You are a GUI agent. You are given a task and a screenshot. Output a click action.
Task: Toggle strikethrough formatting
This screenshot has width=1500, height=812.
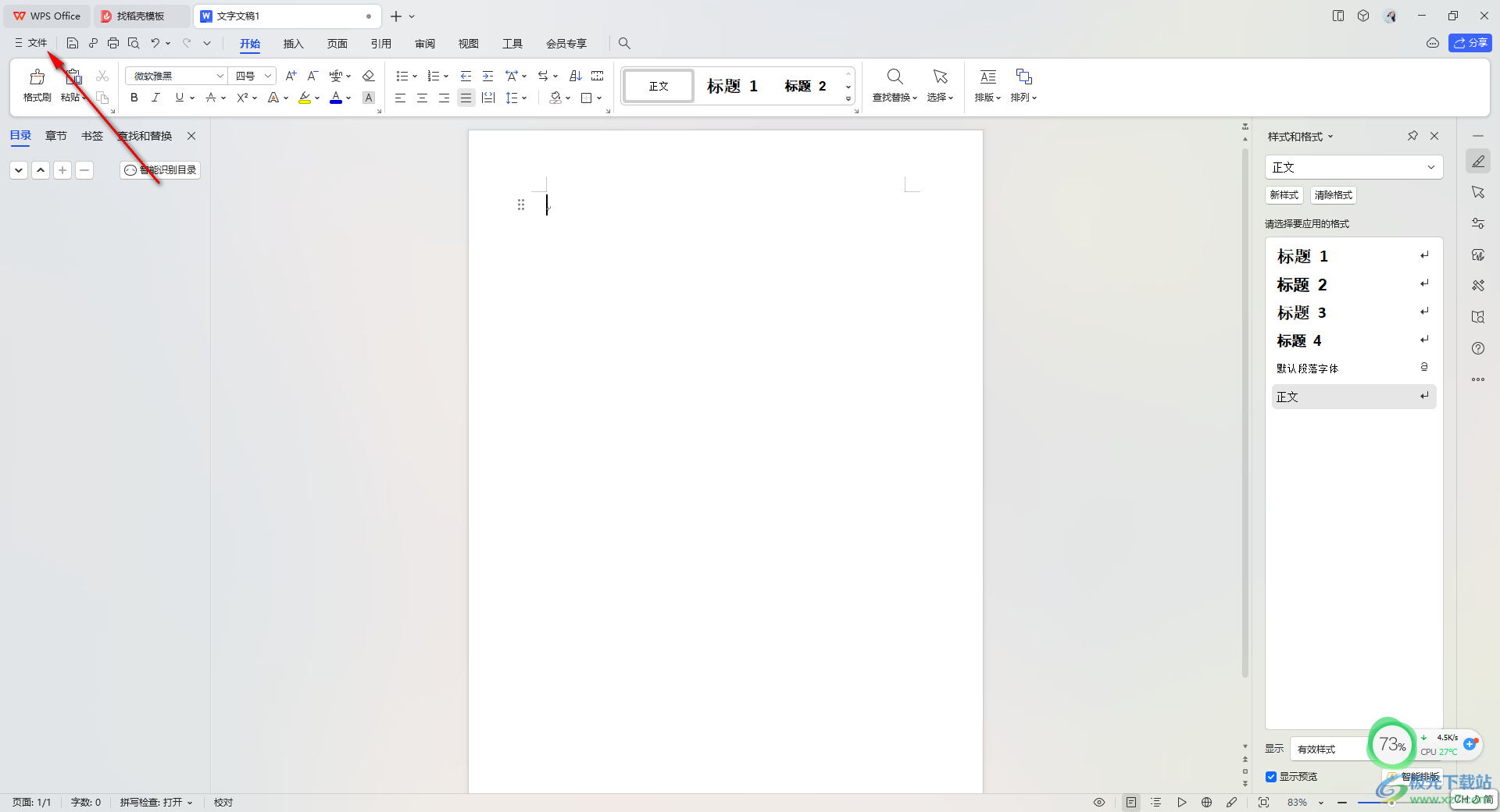211,98
